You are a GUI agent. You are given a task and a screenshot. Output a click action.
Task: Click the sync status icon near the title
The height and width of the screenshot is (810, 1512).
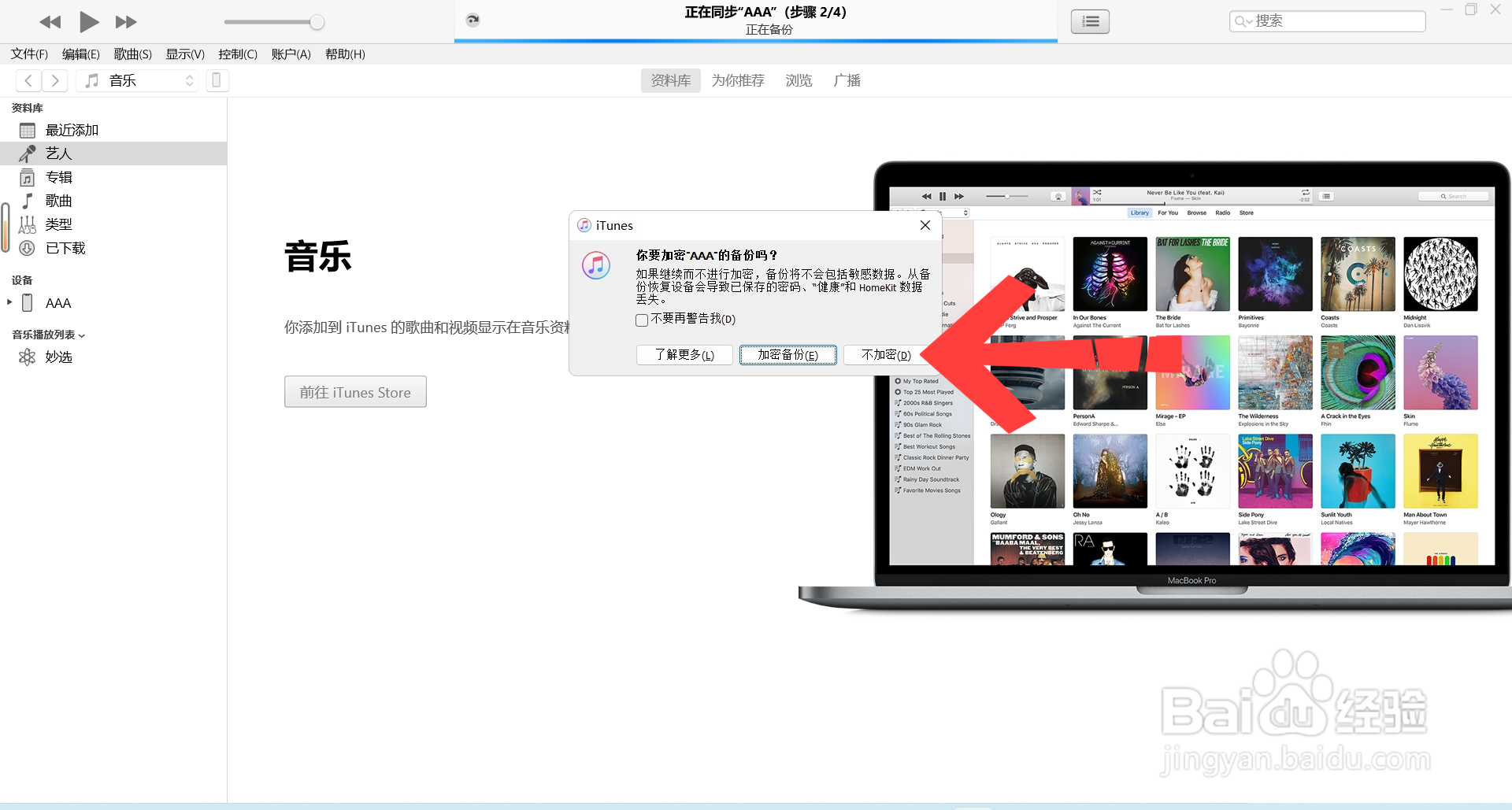pyautogui.click(x=472, y=20)
